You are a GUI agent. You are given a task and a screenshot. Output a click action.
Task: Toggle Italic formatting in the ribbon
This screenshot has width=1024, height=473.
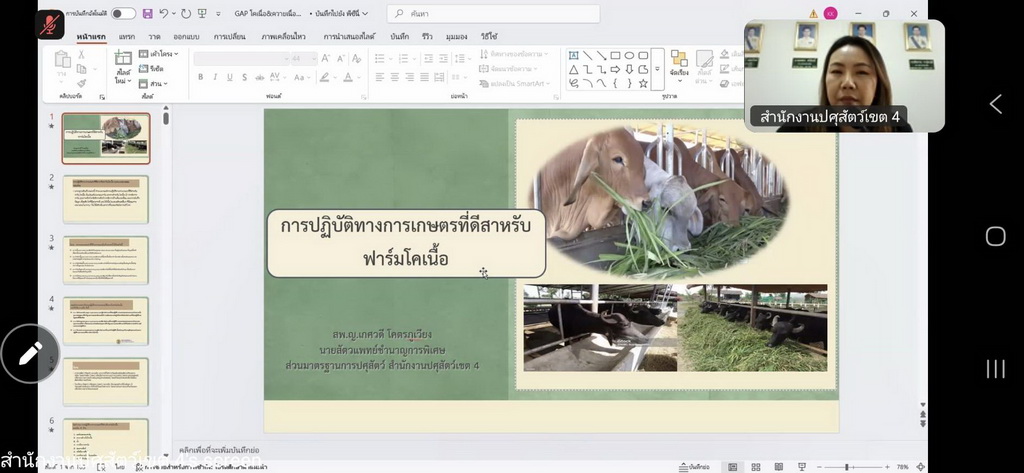click(215, 77)
